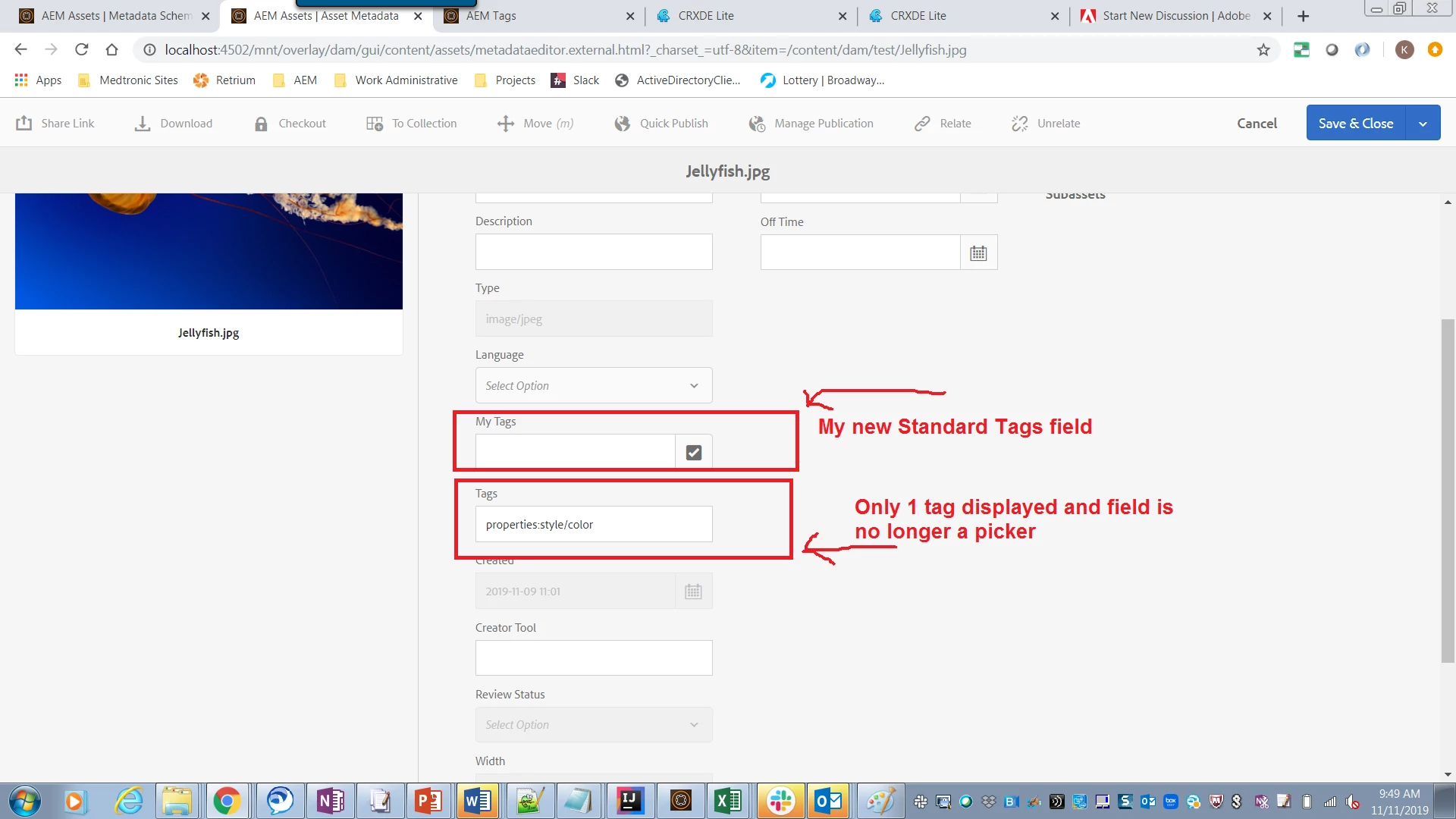This screenshot has height=819, width=1456.
Task: Open the Off Time calendar picker
Action: [x=978, y=253]
